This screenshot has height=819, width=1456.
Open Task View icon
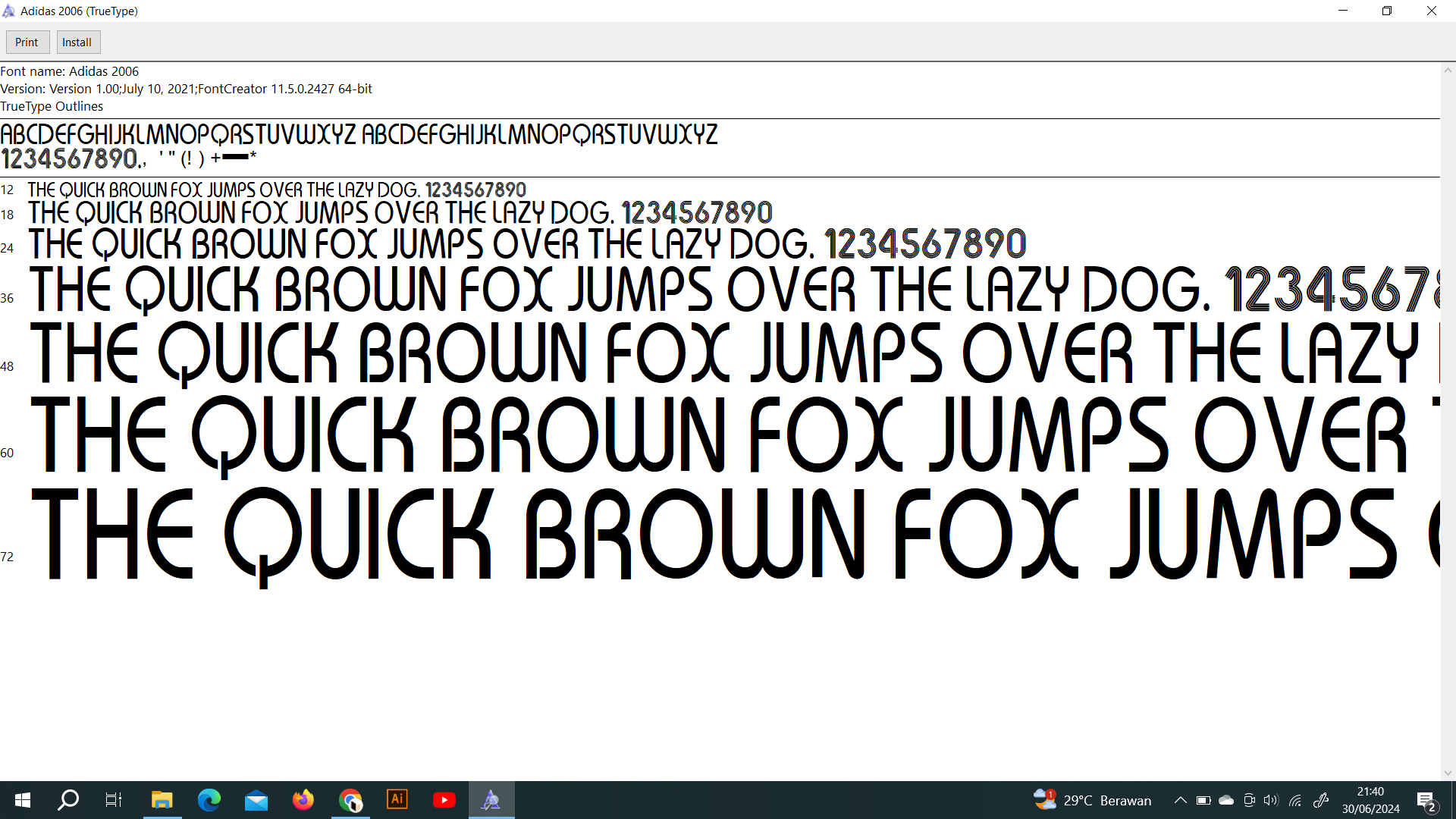point(114,800)
